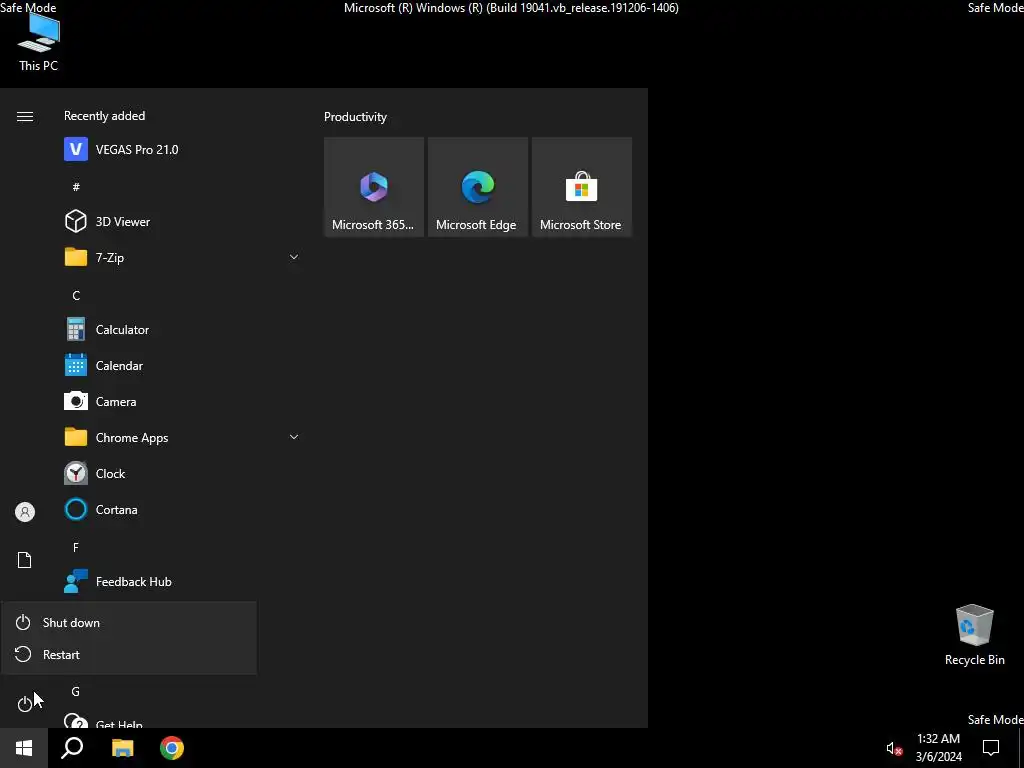Click the C letter group header

point(76,296)
